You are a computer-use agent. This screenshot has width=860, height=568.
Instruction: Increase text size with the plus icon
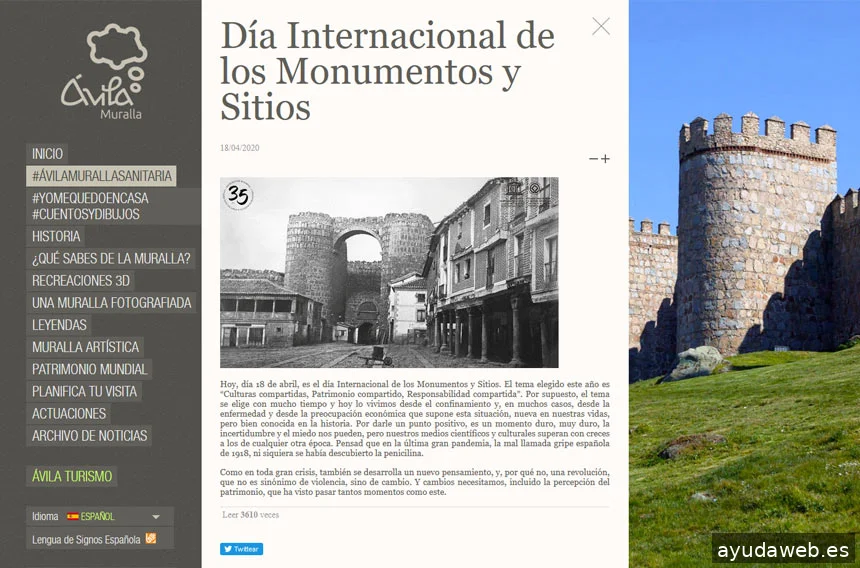pos(605,159)
